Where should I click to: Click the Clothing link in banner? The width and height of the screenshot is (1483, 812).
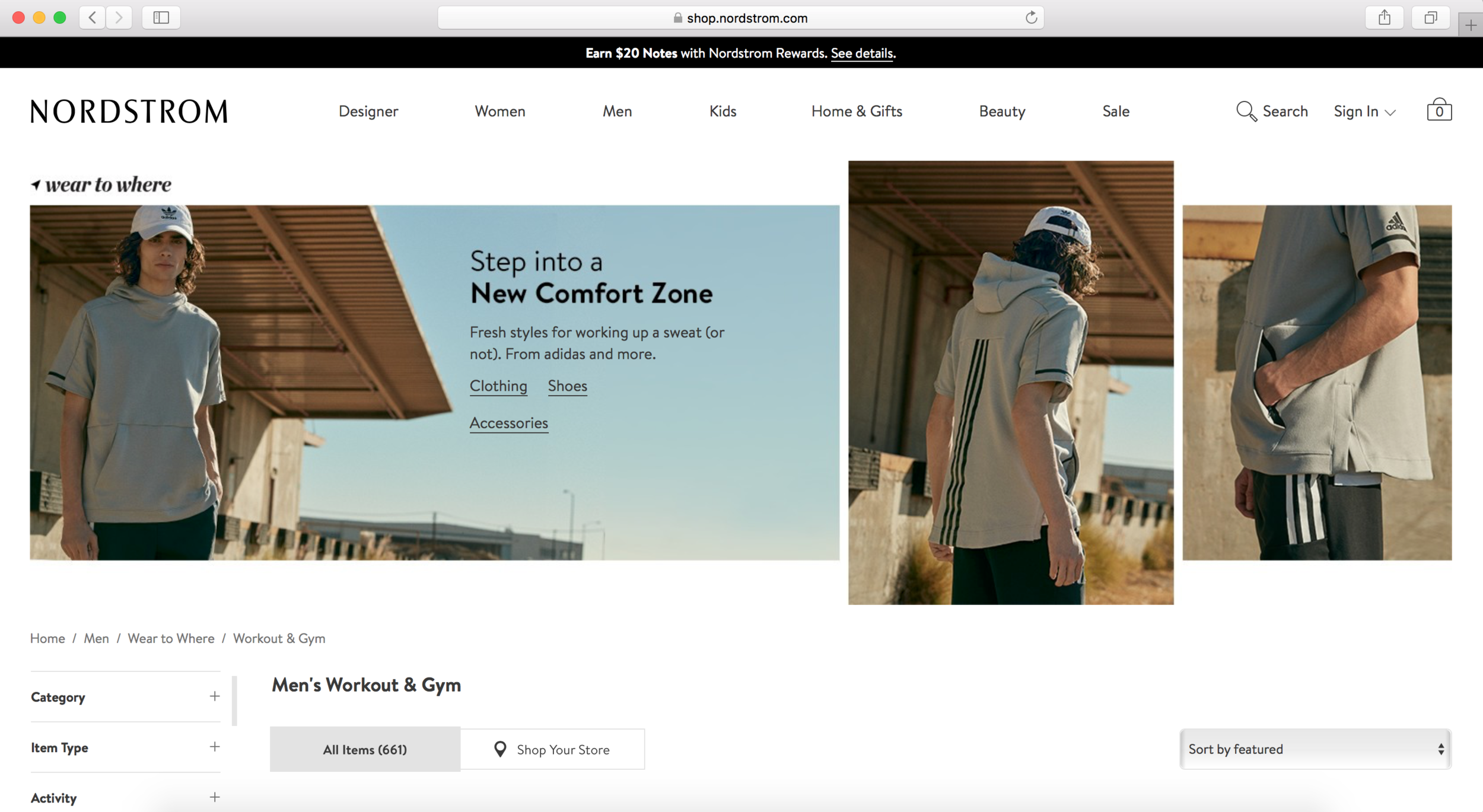point(498,386)
